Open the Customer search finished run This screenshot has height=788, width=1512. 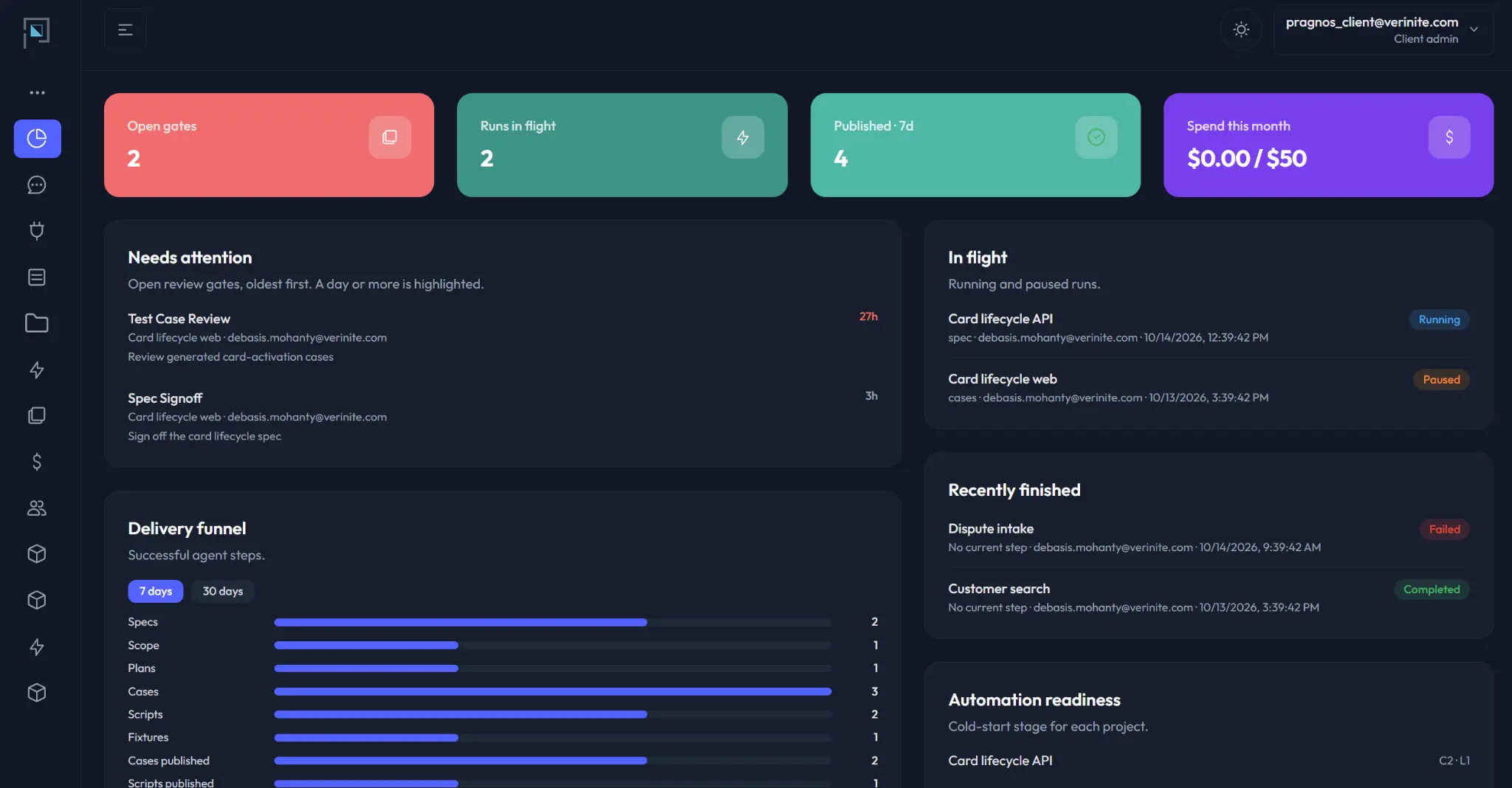(x=1209, y=598)
